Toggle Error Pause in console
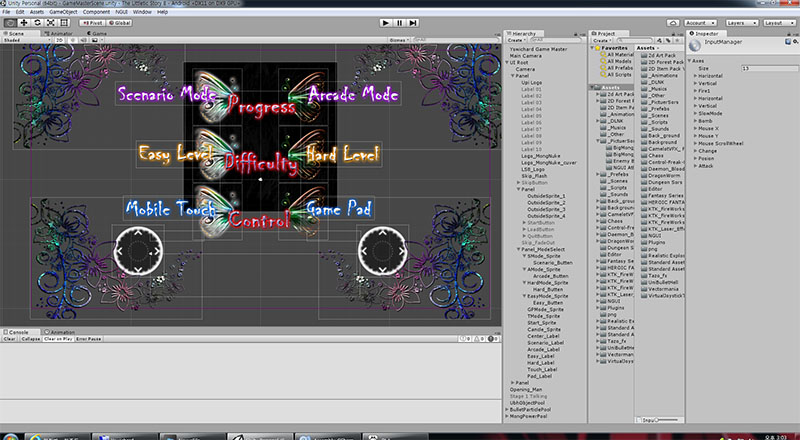Viewport: 800px width, 440px height. click(x=89, y=339)
